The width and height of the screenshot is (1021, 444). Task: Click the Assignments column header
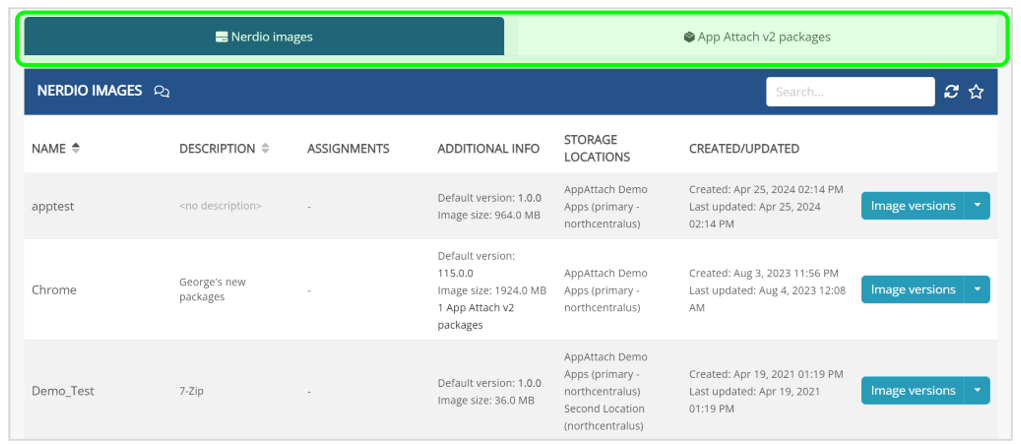click(348, 148)
